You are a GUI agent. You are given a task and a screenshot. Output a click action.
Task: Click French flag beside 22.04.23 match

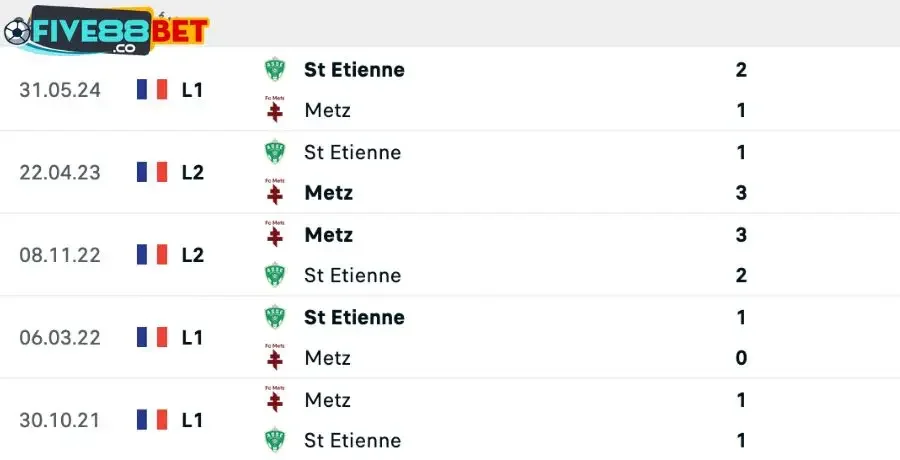(152, 172)
